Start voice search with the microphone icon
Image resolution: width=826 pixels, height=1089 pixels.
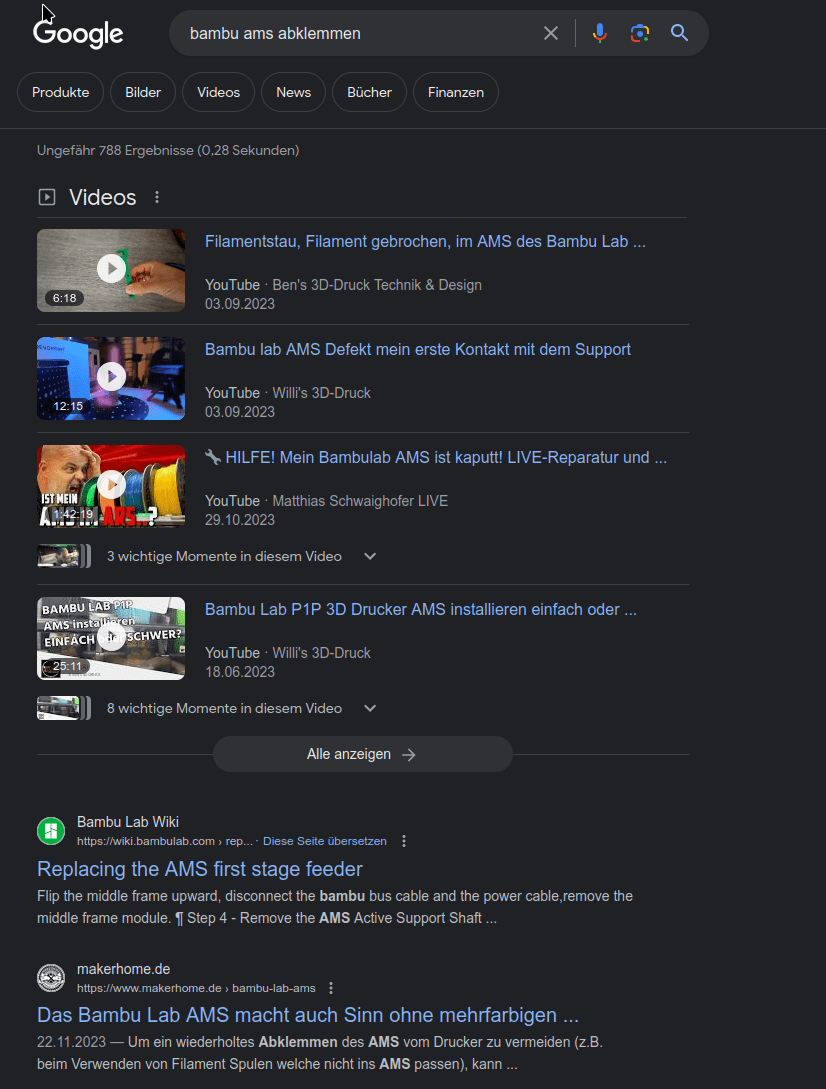pyautogui.click(x=600, y=33)
